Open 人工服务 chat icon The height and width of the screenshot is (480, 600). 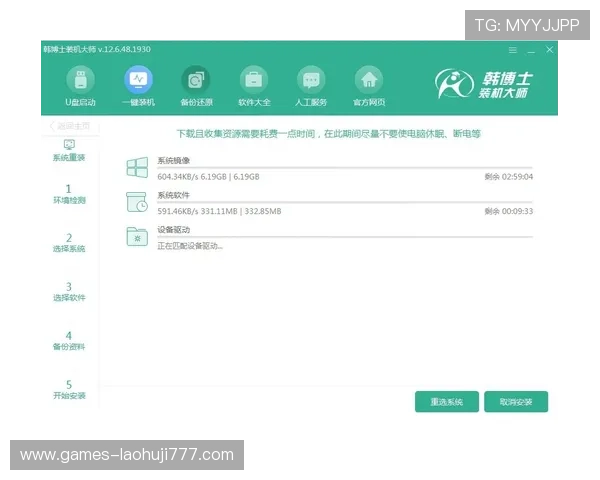coord(311,80)
